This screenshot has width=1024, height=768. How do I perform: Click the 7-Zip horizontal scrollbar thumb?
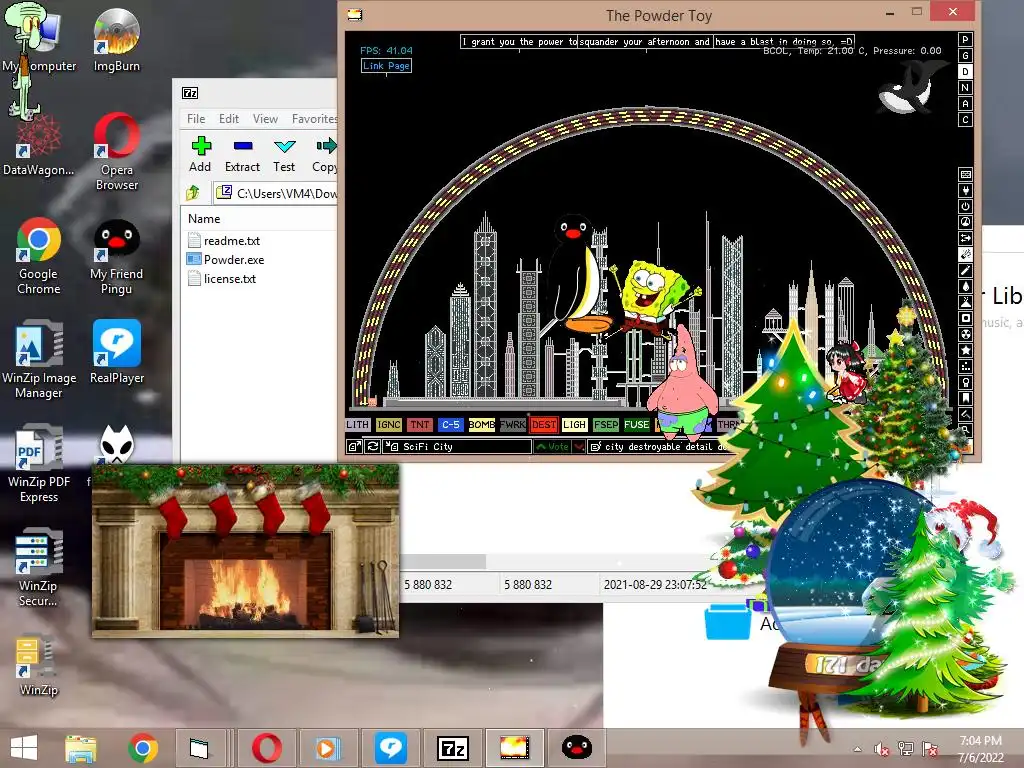click(x=443, y=562)
